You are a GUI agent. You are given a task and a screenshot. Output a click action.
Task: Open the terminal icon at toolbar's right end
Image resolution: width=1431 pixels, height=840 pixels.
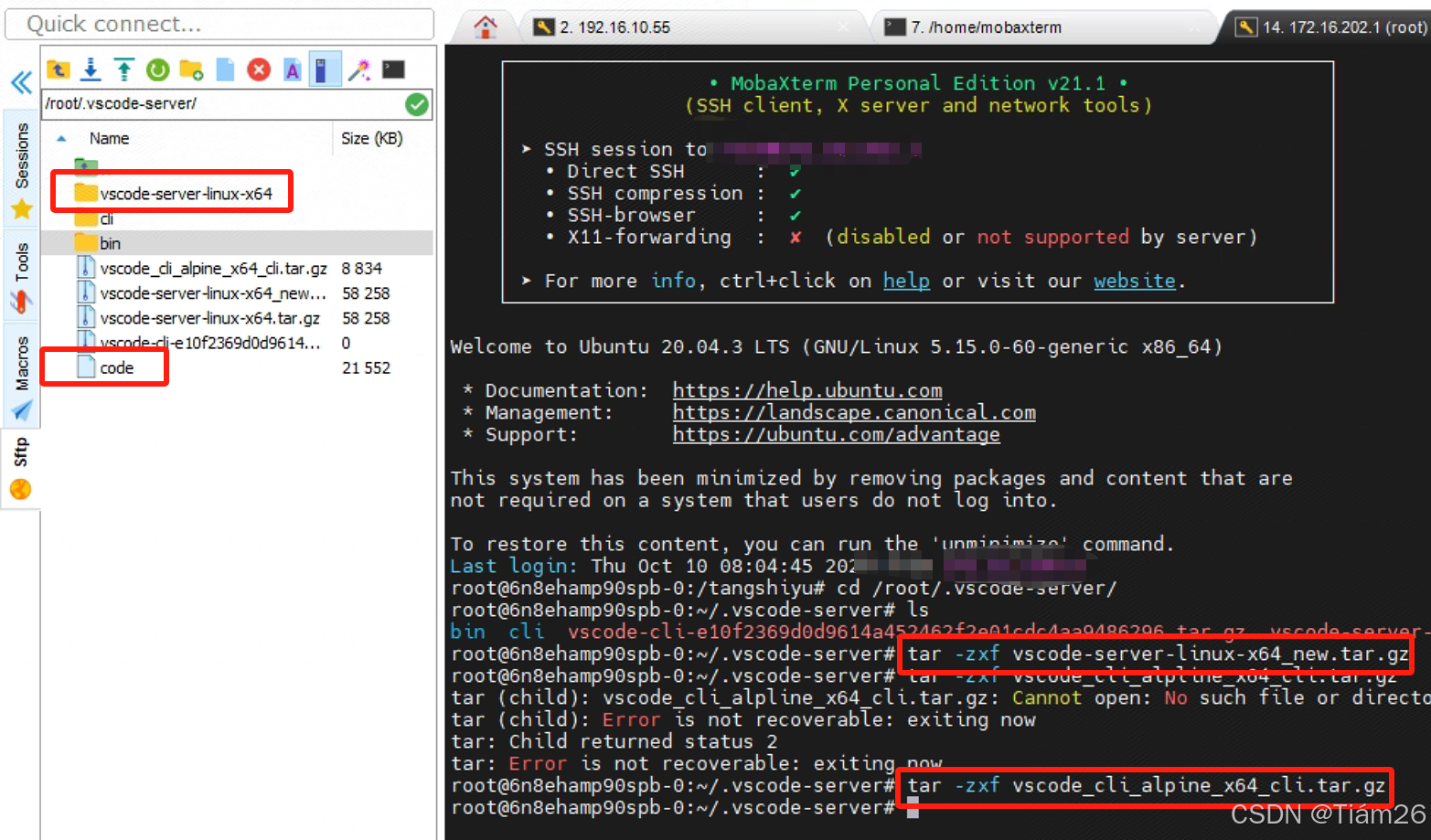click(x=393, y=68)
